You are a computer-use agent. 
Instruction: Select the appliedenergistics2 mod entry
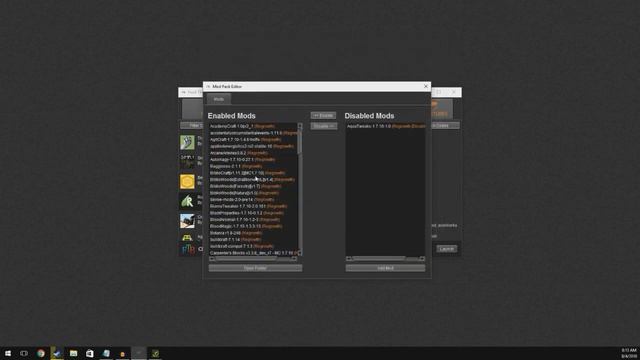(253, 146)
